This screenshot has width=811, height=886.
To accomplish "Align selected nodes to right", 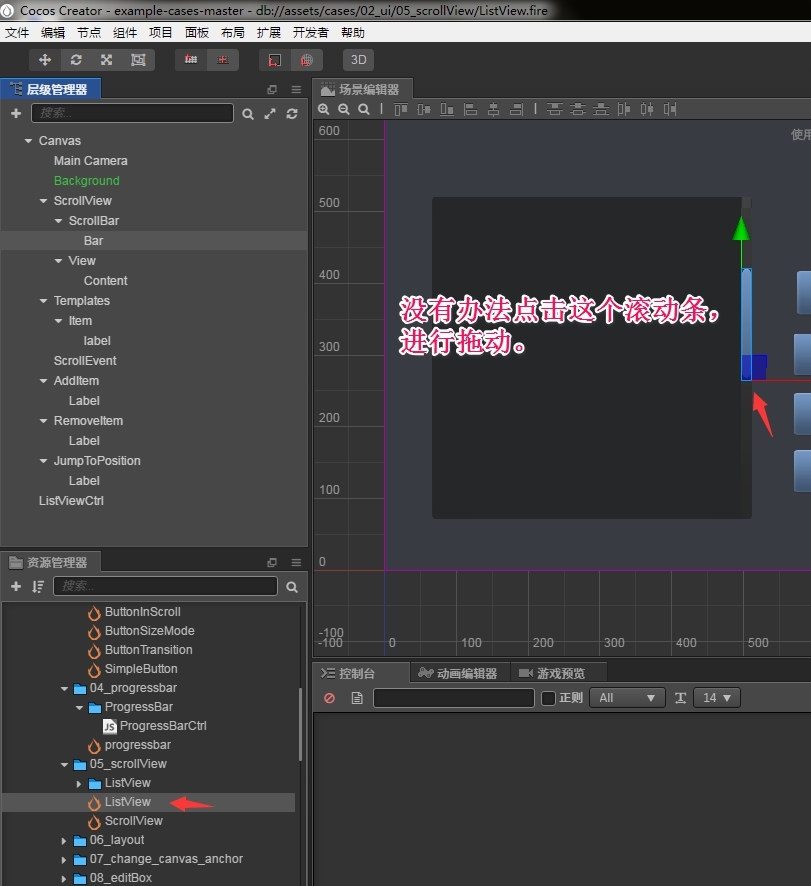I will pyautogui.click(x=516, y=109).
